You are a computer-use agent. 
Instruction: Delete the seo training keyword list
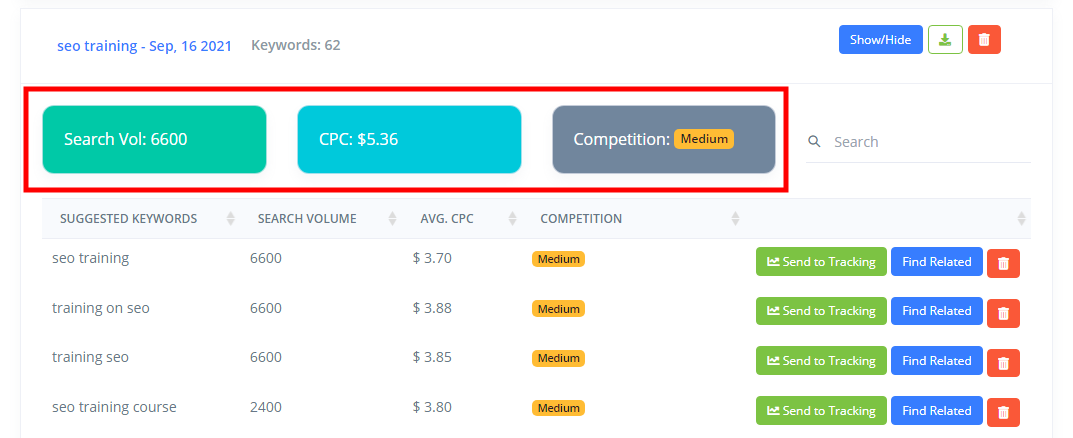pos(984,40)
